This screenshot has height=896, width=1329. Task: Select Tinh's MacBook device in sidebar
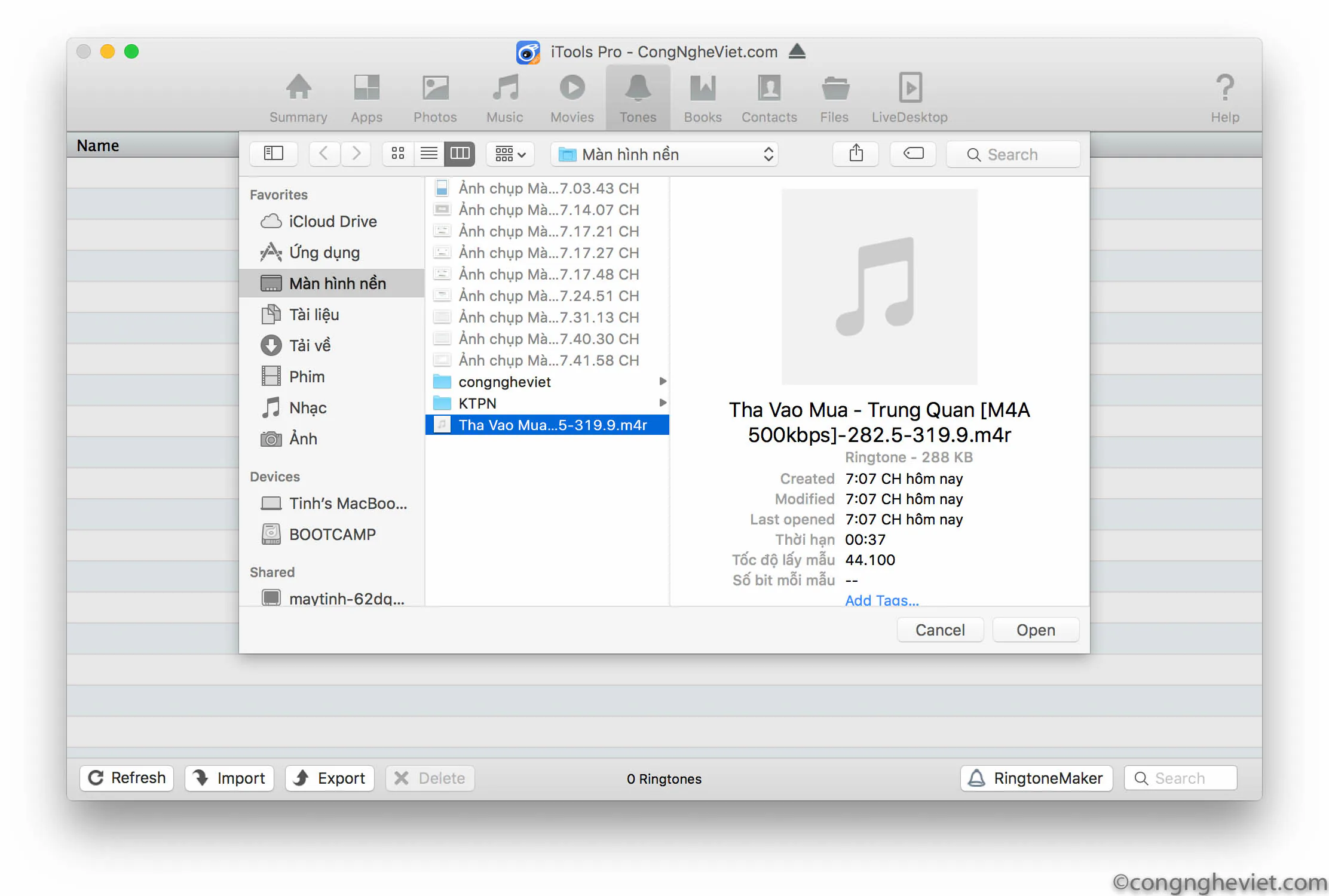(332, 504)
